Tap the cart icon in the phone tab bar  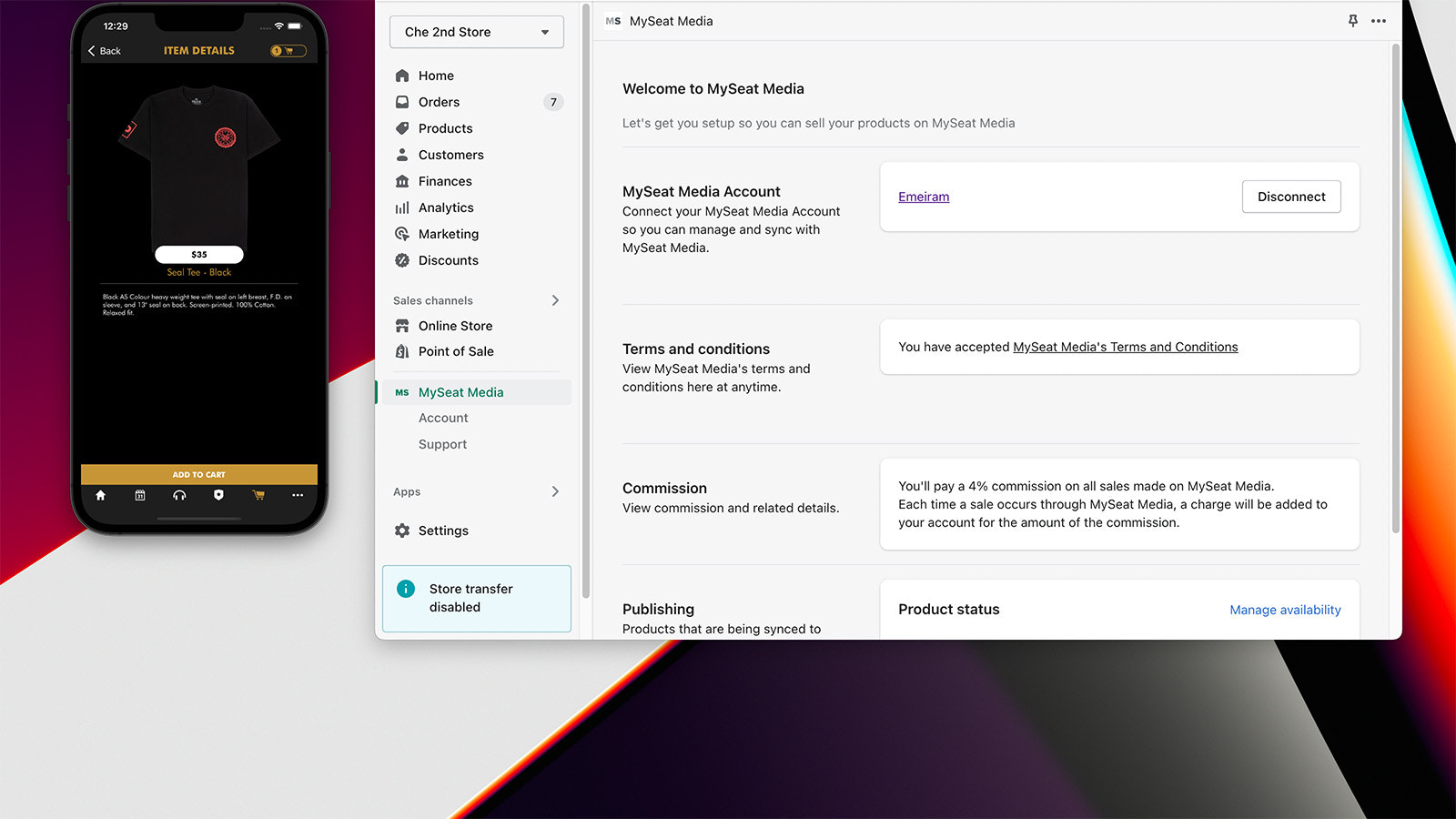[258, 495]
